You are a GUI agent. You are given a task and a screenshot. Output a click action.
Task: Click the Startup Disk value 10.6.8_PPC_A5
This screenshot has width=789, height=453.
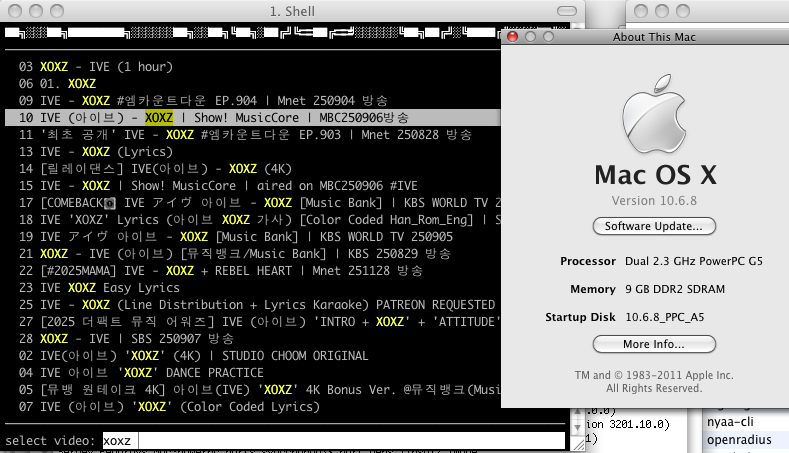pyautogui.click(x=665, y=317)
